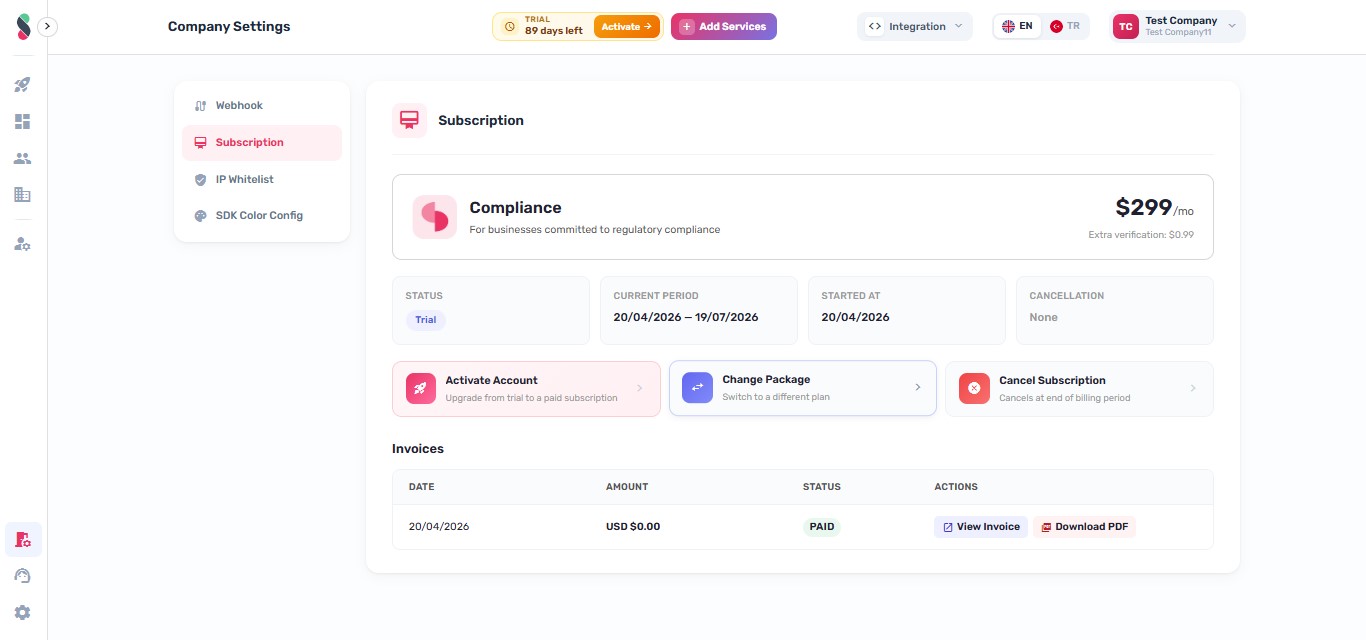Open the IP Whitelist tab
Screen dimensions: 1366x640
262,179
